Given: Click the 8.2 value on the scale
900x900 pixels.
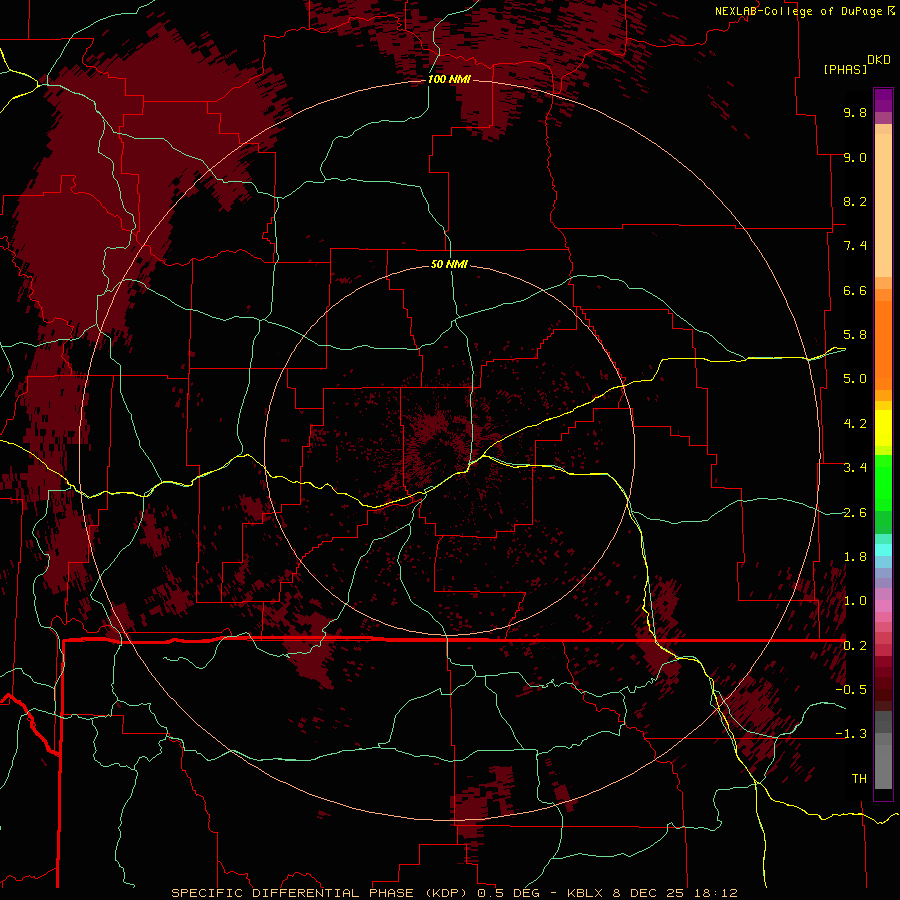Looking at the screenshot, I should pyautogui.click(x=855, y=201).
